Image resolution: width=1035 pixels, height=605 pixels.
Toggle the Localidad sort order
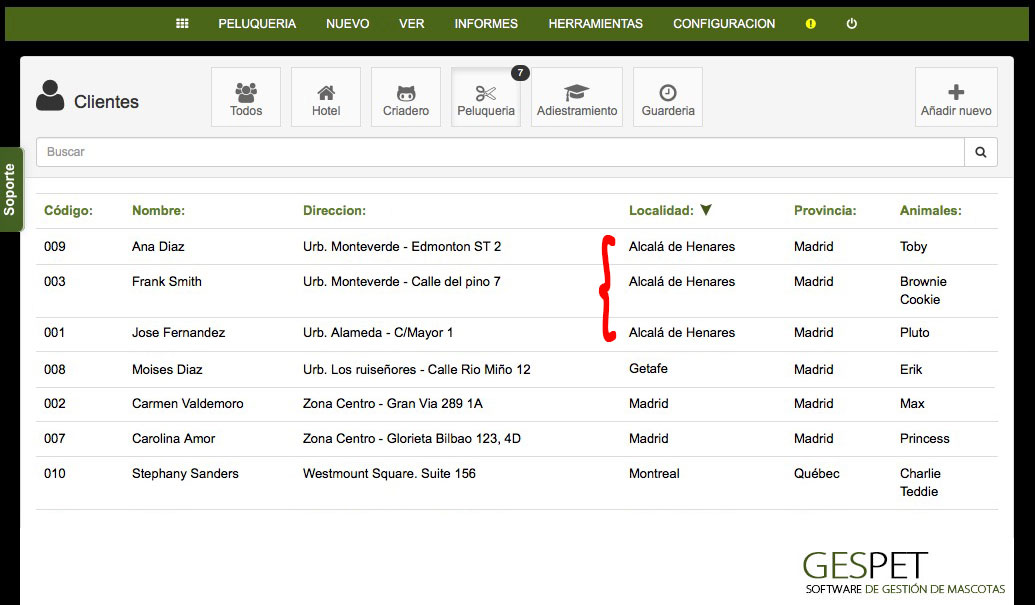tap(708, 209)
